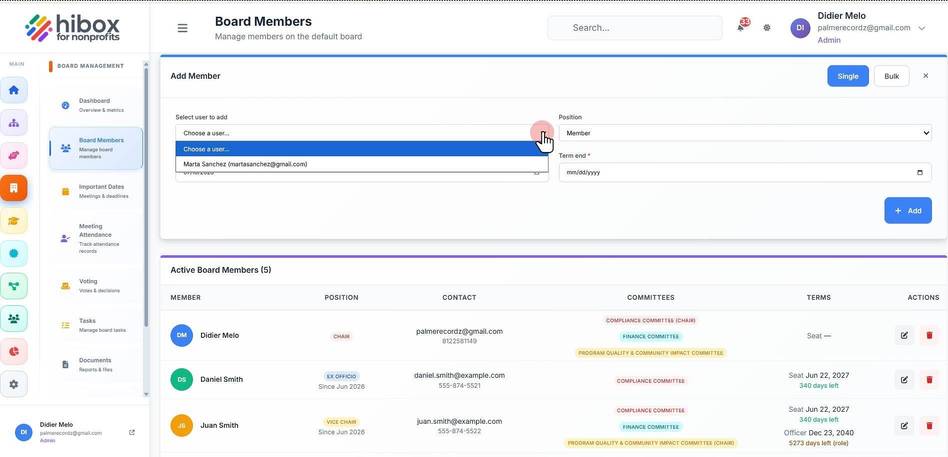Open notifications bell with badge
The height and width of the screenshot is (457, 948).
741,27
